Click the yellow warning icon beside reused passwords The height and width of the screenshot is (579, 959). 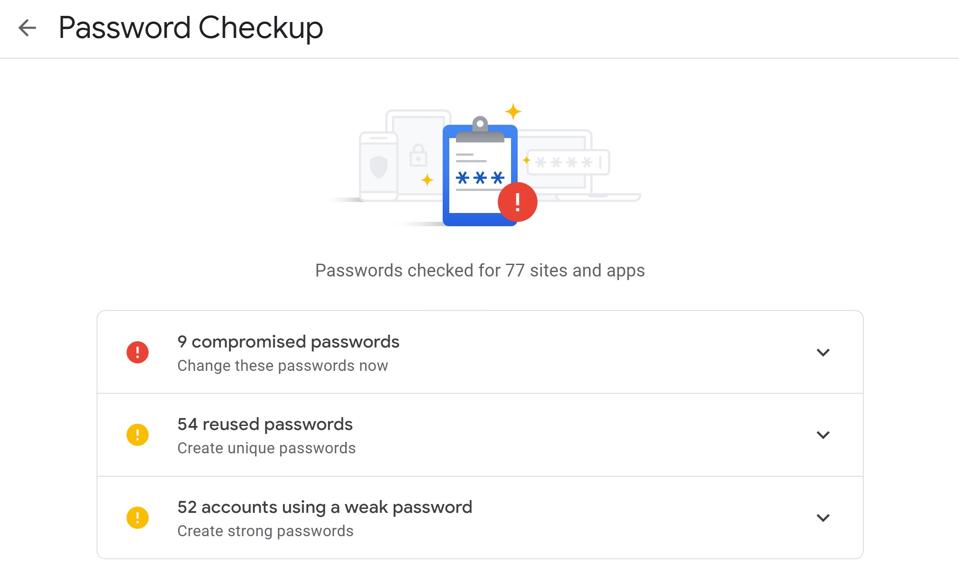point(137,435)
